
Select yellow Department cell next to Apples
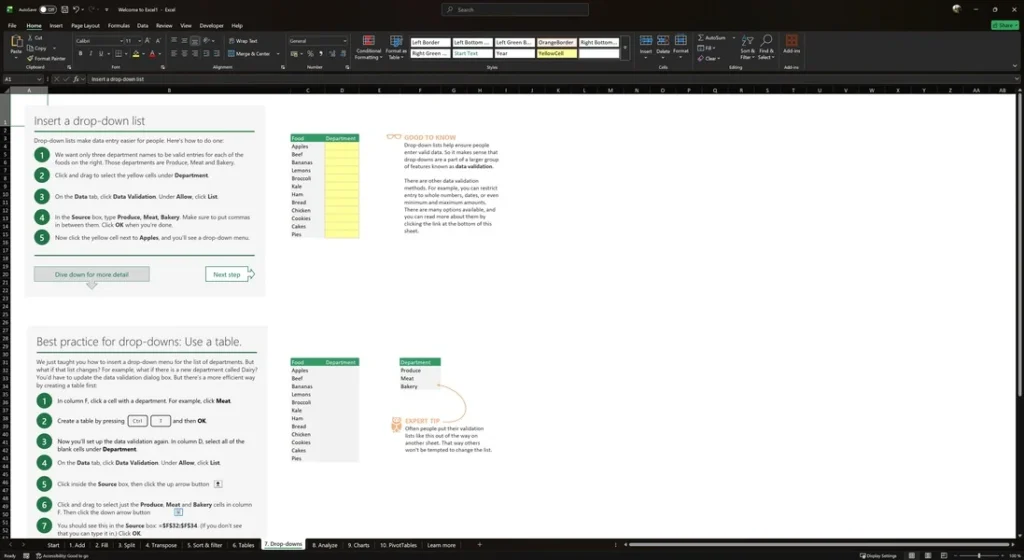[342, 146]
